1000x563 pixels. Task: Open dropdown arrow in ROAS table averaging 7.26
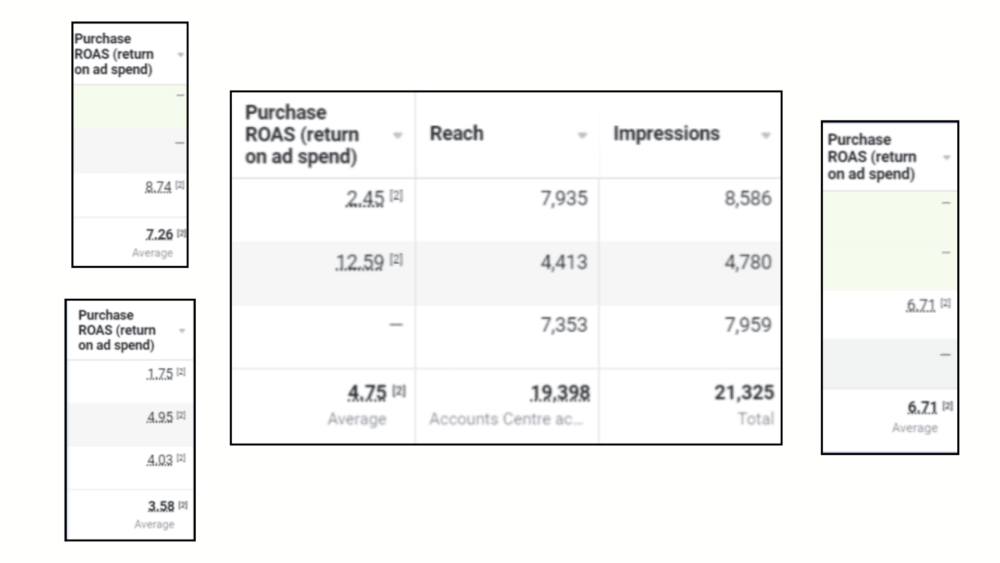[x=181, y=53]
